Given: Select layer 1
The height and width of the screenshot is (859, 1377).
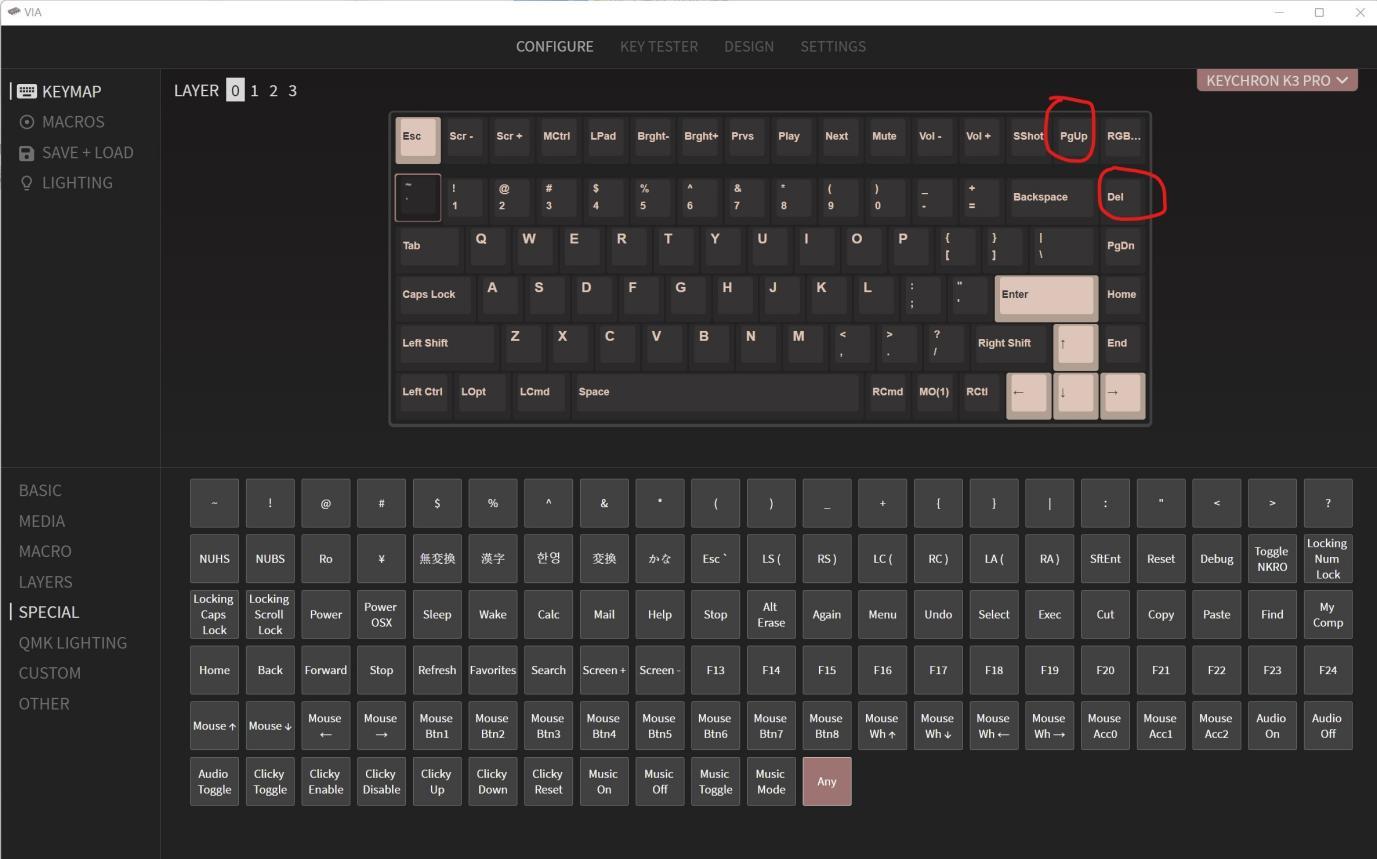Looking at the screenshot, I should click(254, 90).
